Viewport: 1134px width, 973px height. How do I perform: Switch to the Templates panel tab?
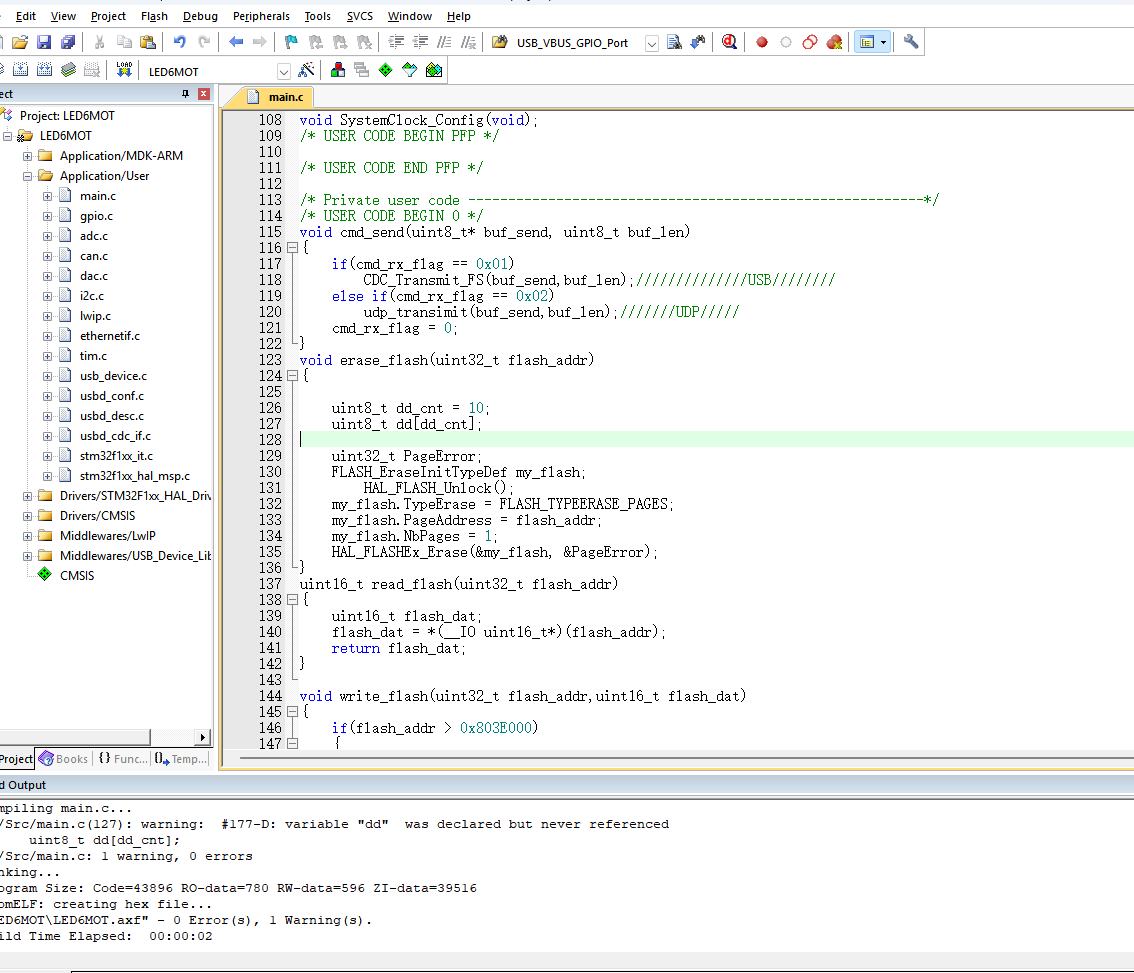181,759
